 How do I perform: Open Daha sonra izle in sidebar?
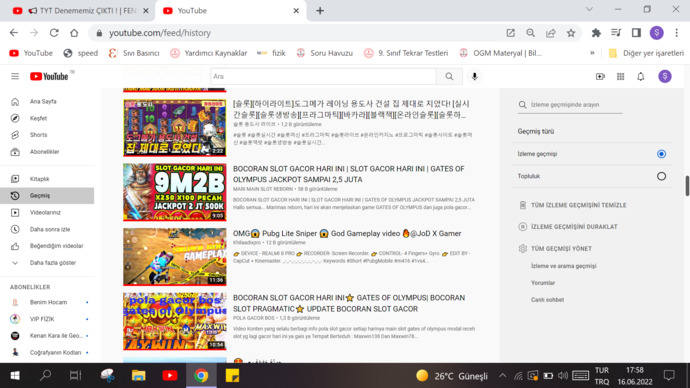47,229
